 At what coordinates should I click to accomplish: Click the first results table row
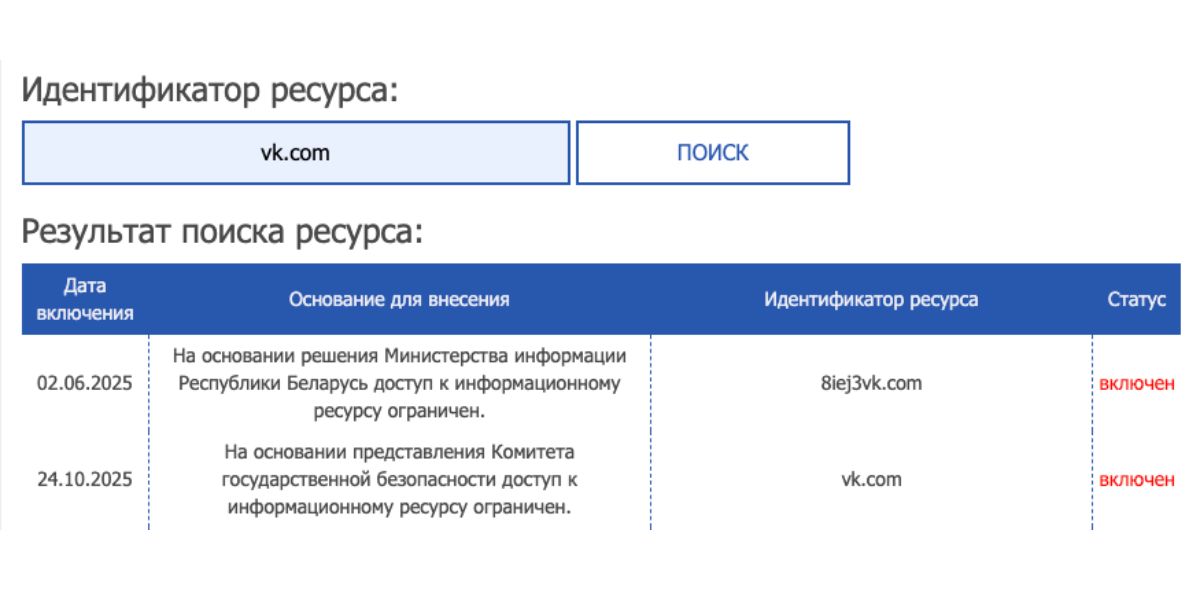click(600, 383)
